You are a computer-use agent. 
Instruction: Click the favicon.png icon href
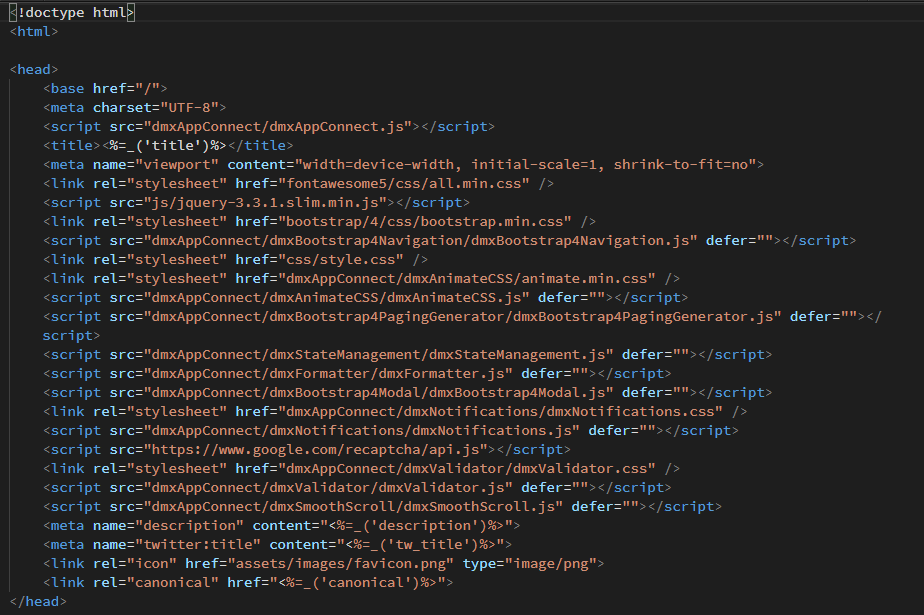pos(341,564)
